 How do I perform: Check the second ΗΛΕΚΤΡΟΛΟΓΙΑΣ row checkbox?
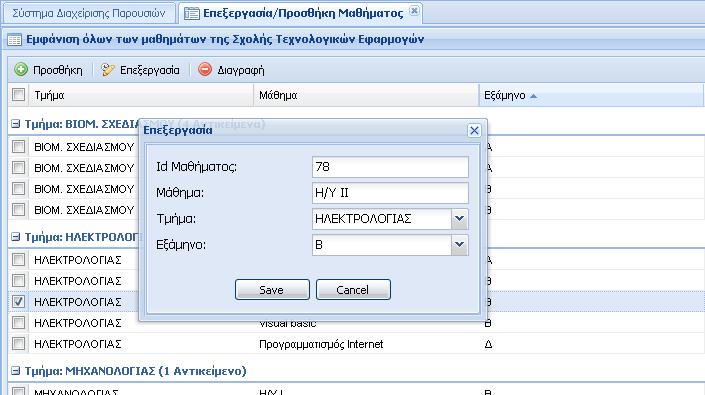point(18,280)
